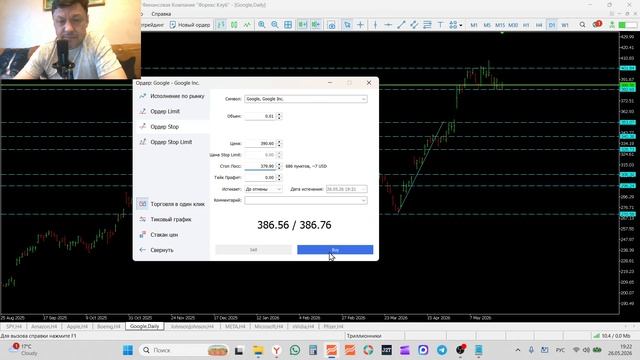Take a chart screenshot with camera icon
This screenshot has width=640, height=360.
tap(331, 25)
